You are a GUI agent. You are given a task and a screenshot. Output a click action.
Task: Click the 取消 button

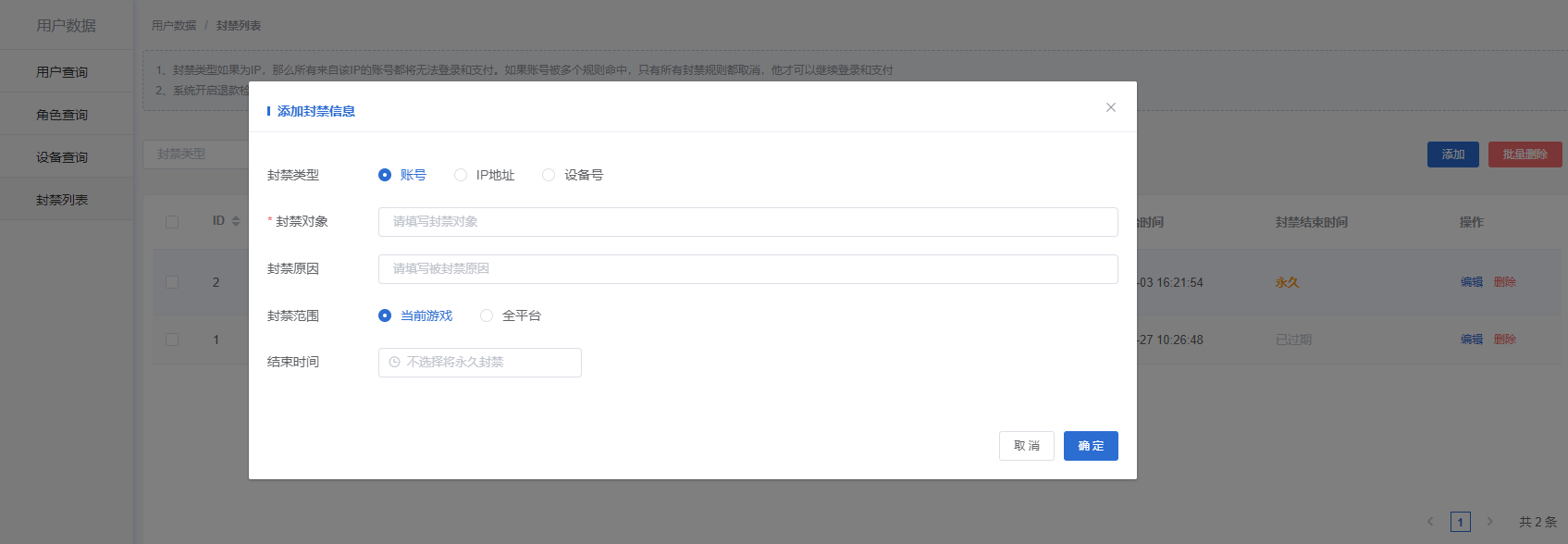pyautogui.click(x=1027, y=446)
